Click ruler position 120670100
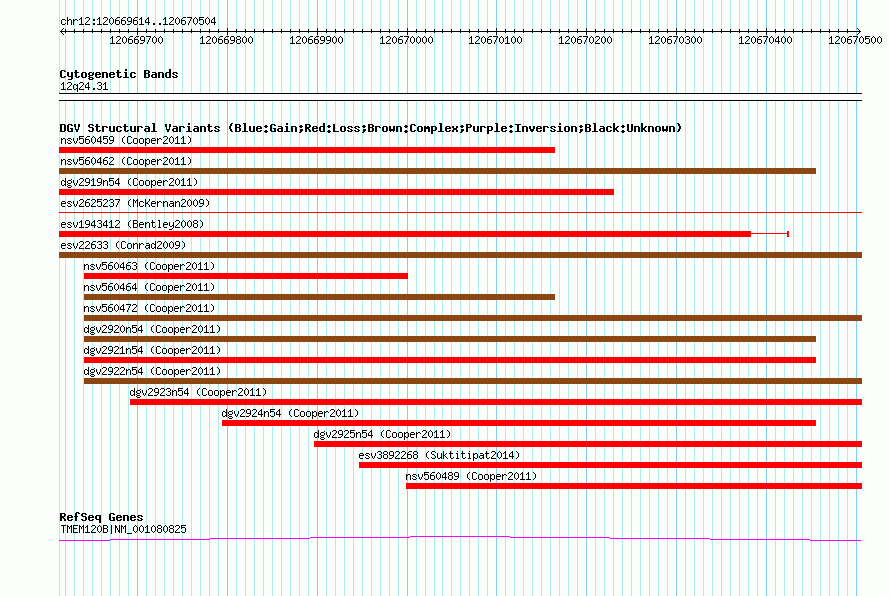Image resolution: width=890 pixels, height=596 pixels. (x=496, y=40)
